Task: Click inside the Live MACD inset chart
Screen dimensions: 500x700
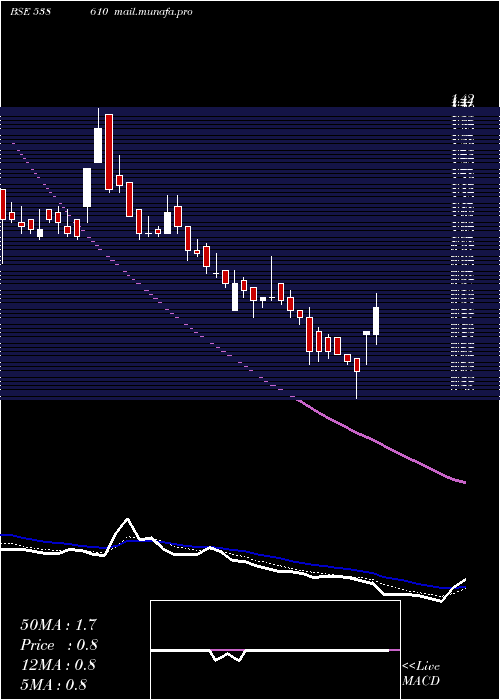Action: pos(275,650)
